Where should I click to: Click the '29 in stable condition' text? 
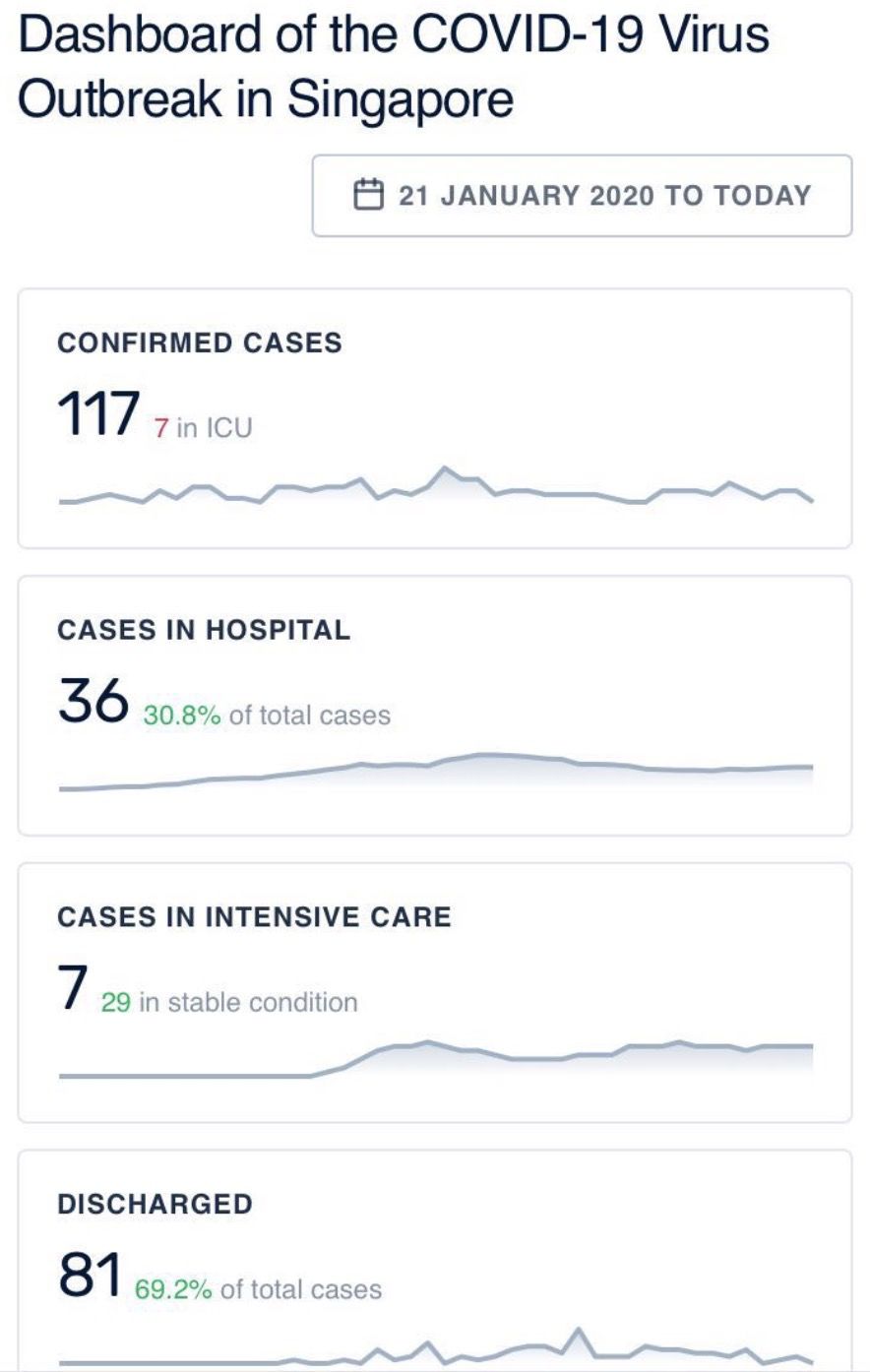[229, 1003]
